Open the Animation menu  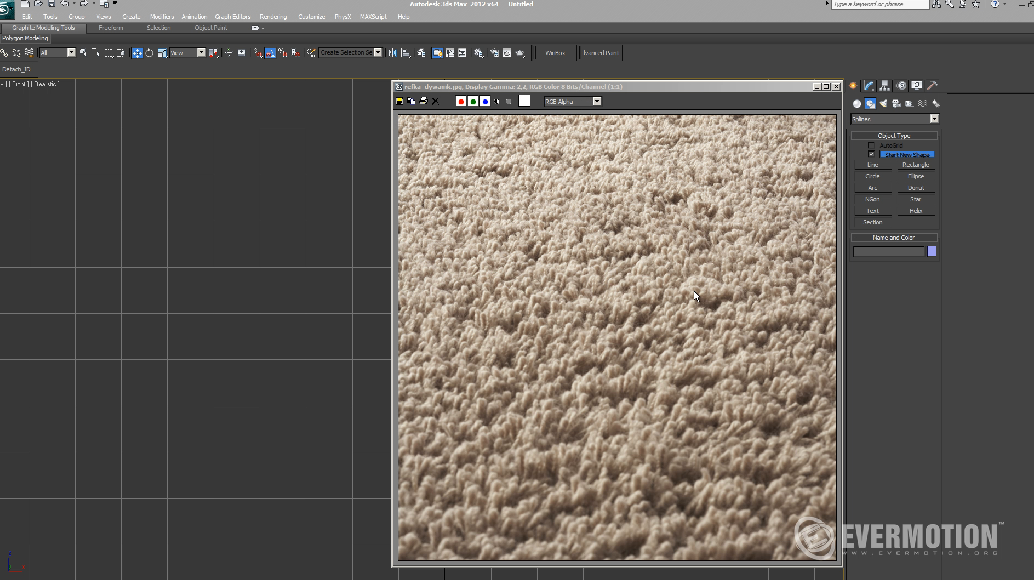point(194,16)
